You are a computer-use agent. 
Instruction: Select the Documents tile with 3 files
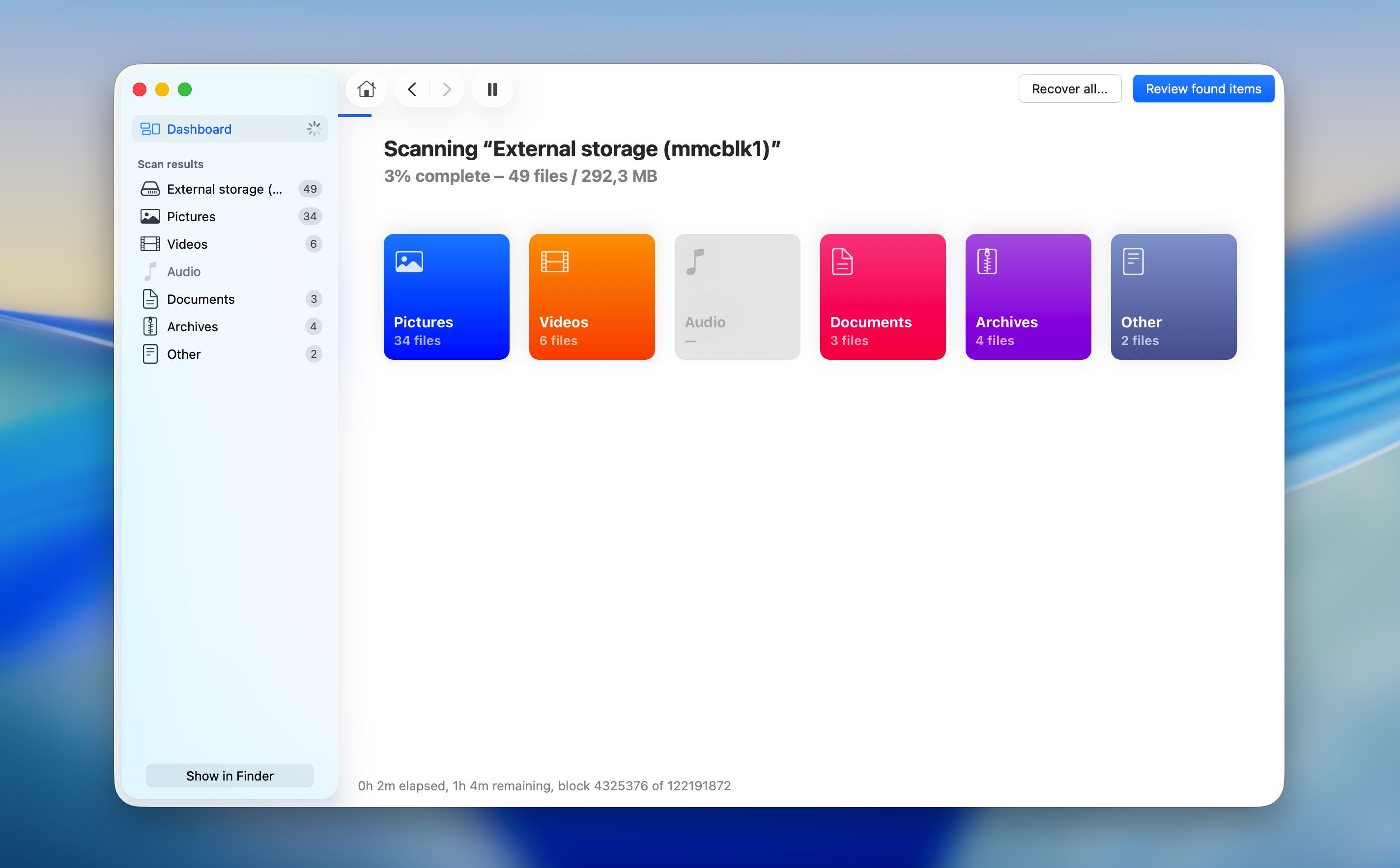coord(883,297)
